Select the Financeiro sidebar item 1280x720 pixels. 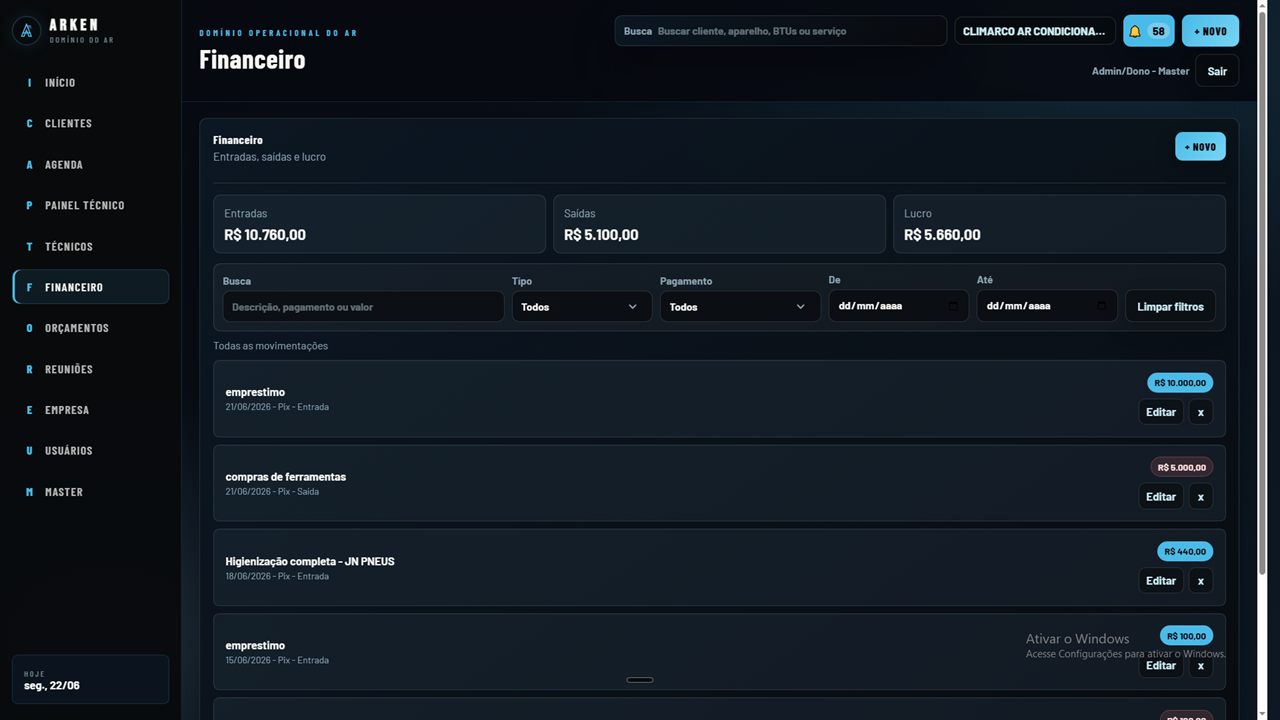coord(90,287)
